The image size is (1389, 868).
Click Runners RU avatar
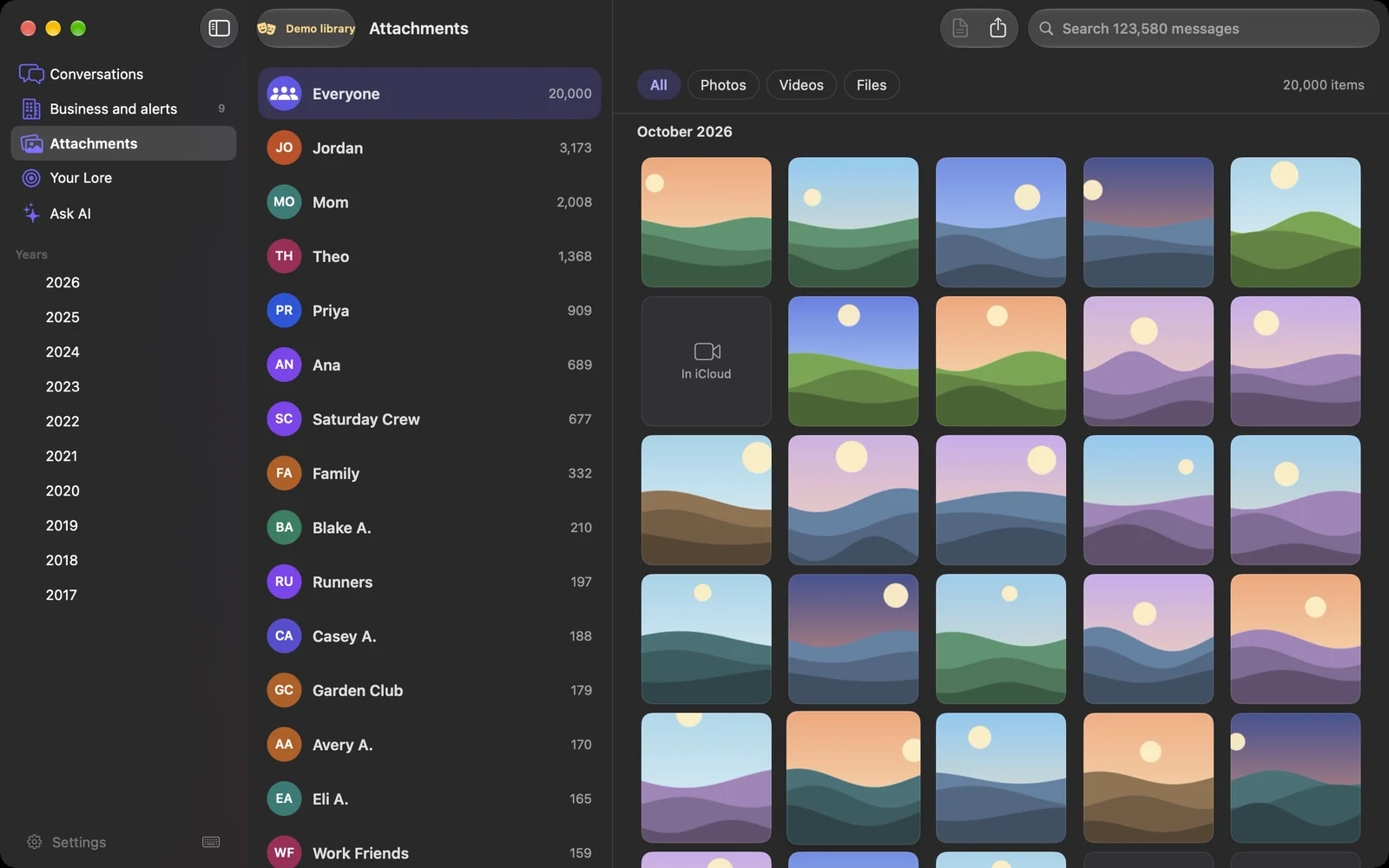[x=284, y=582]
